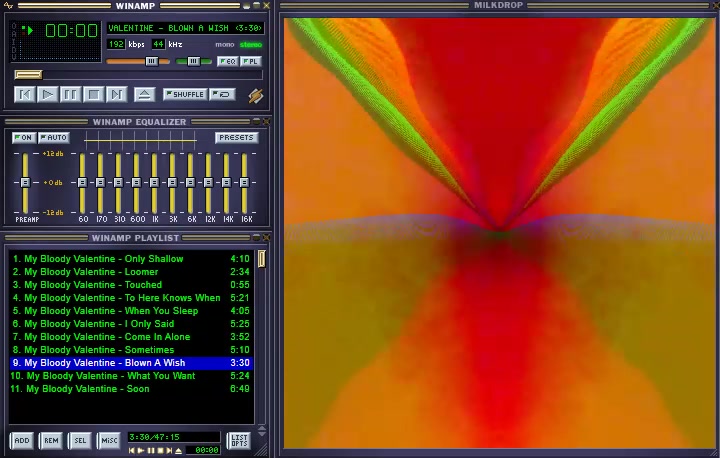Image resolution: width=720 pixels, height=458 pixels.
Task: Click the PREAMP slider handle
Action: click(25, 182)
